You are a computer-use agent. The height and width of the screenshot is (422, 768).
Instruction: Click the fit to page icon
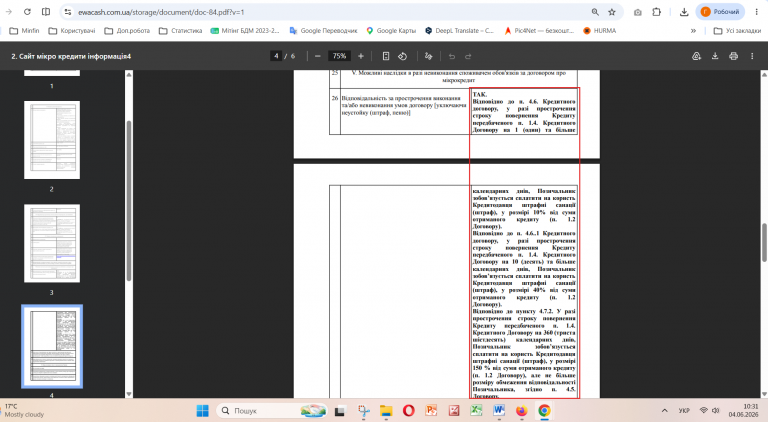point(386,56)
